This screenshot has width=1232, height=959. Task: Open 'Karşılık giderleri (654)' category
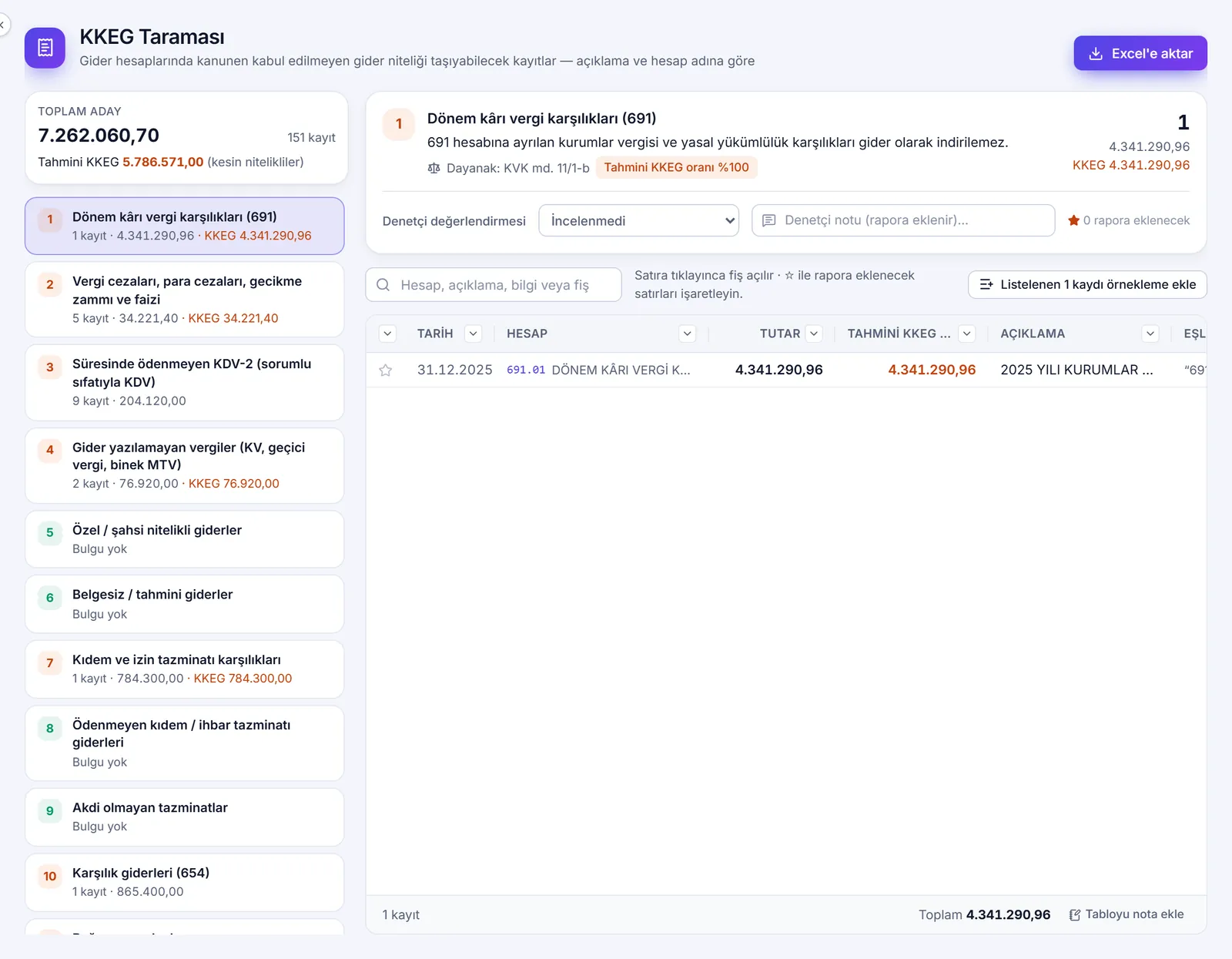click(185, 882)
